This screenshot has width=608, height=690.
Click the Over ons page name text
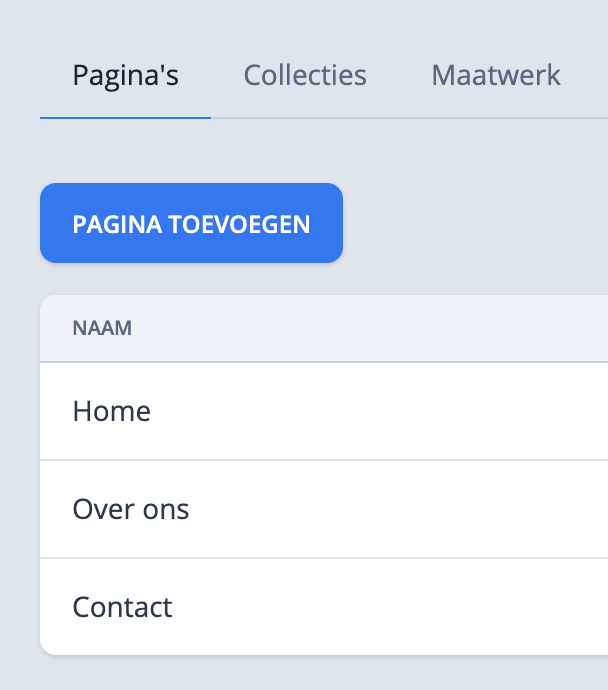131,509
